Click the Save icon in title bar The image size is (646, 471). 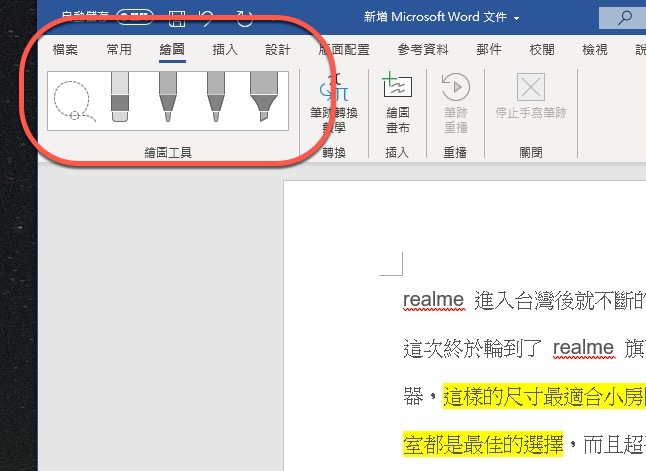(177, 17)
